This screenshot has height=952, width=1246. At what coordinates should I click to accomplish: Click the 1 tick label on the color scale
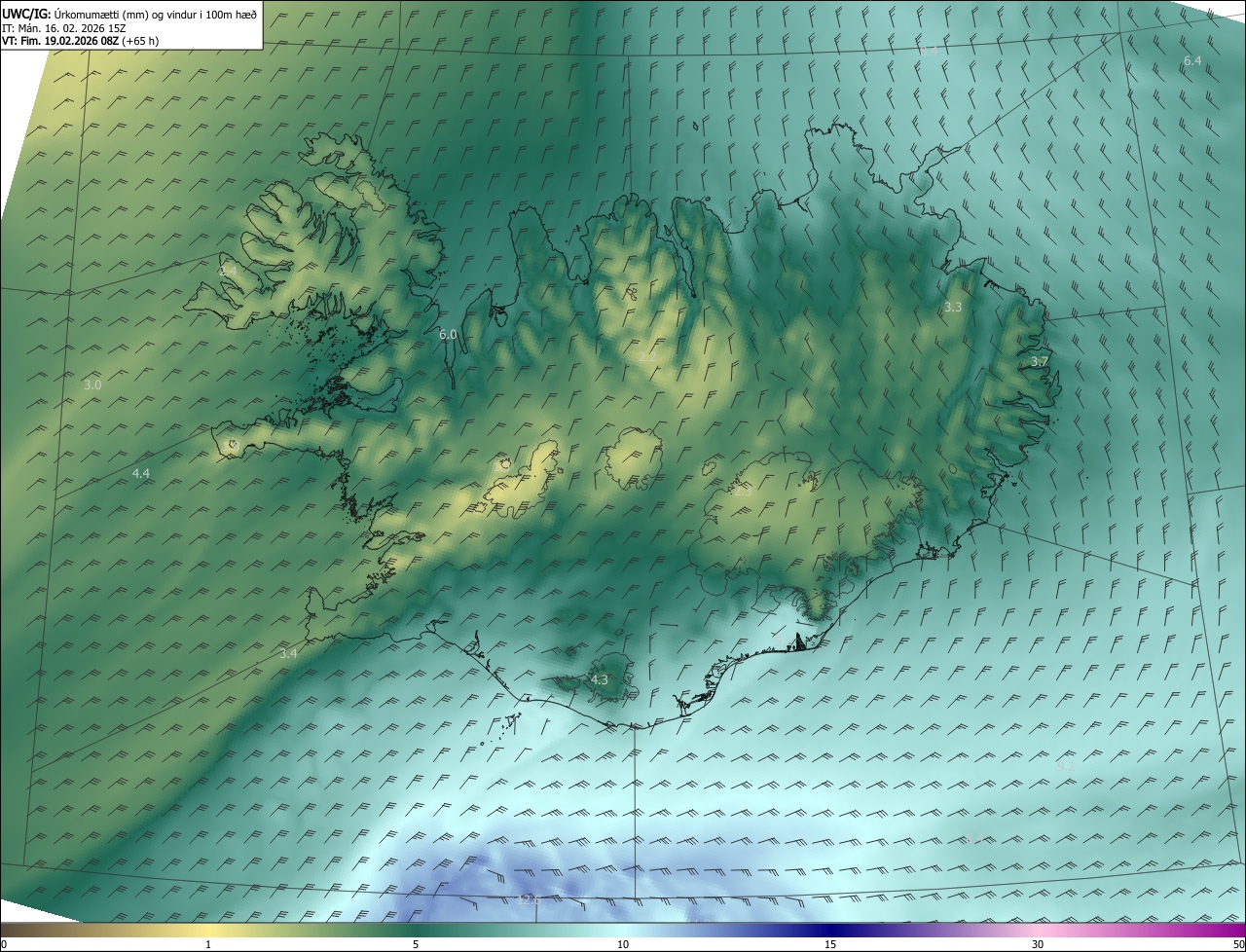(x=208, y=944)
